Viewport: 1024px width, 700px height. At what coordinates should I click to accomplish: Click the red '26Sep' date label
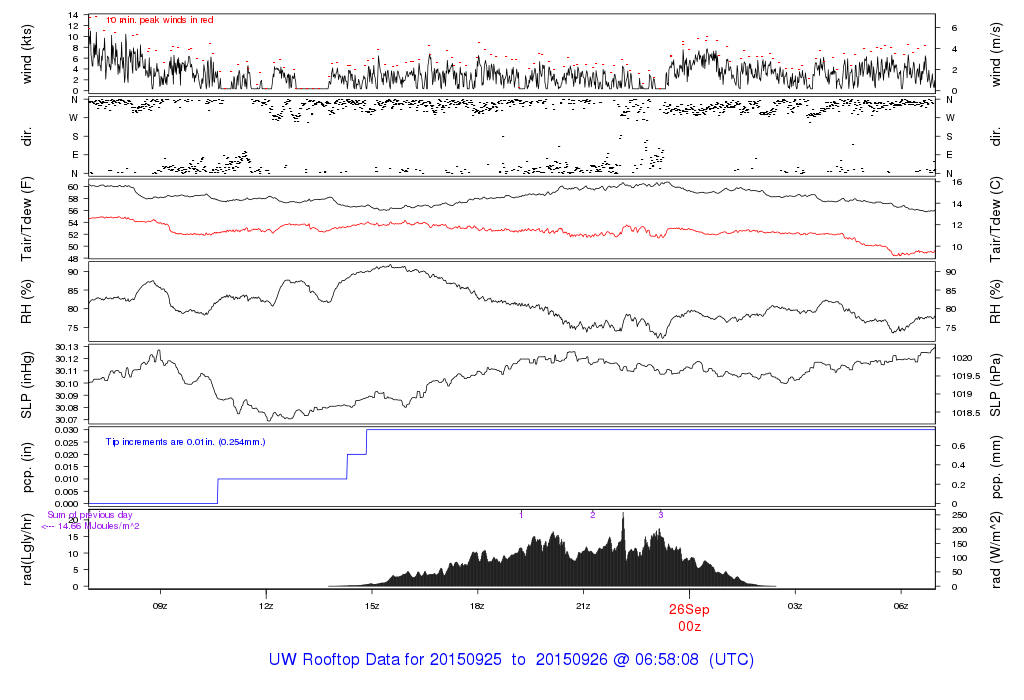click(689, 610)
